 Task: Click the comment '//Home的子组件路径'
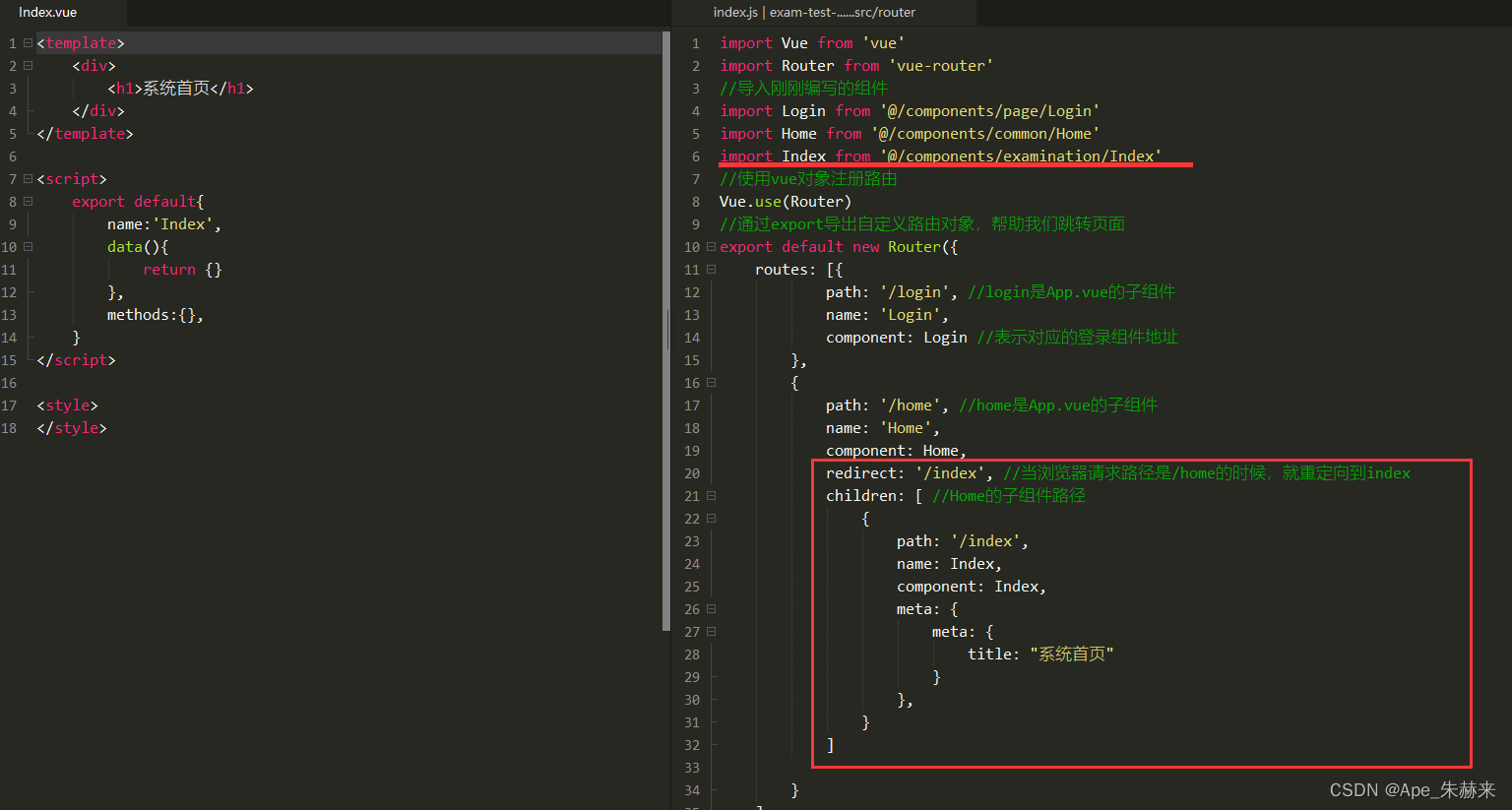1009,496
